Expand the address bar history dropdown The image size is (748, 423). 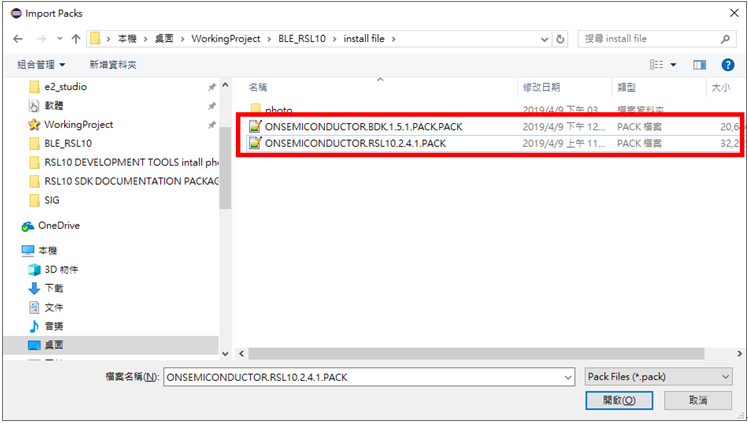pos(544,39)
